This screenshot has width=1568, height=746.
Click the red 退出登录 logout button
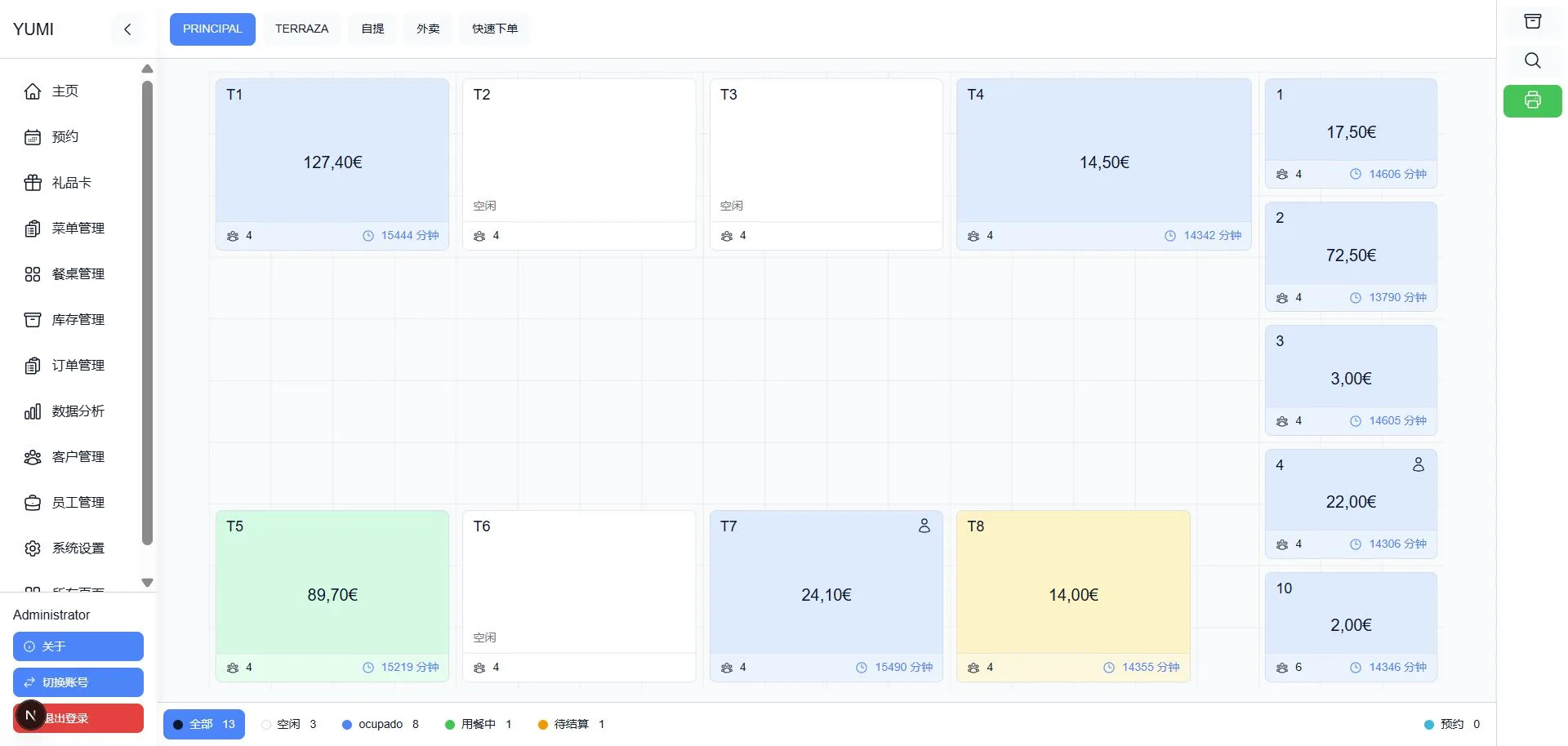(78, 718)
